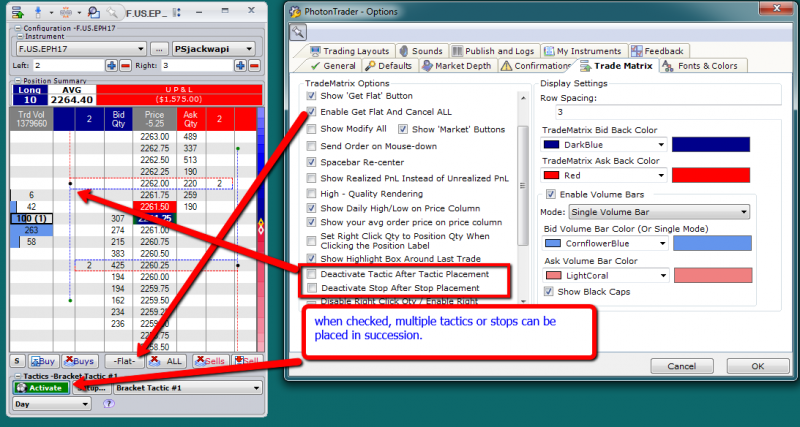The height and width of the screenshot is (427, 800).
Task: Enable Show Realized PnL Instead of Unrealized
Action: point(311,178)
